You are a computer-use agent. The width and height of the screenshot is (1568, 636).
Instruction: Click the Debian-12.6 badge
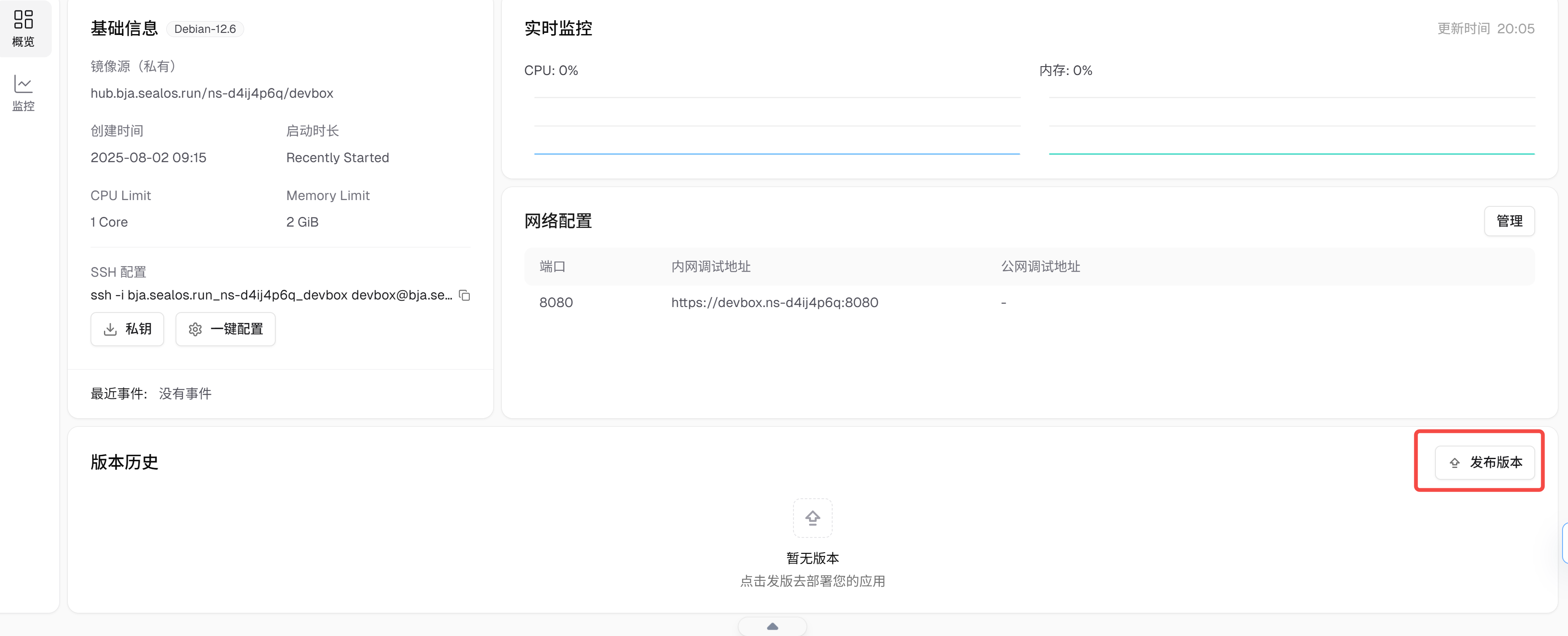pyautogui.click(x=205, y=29)
